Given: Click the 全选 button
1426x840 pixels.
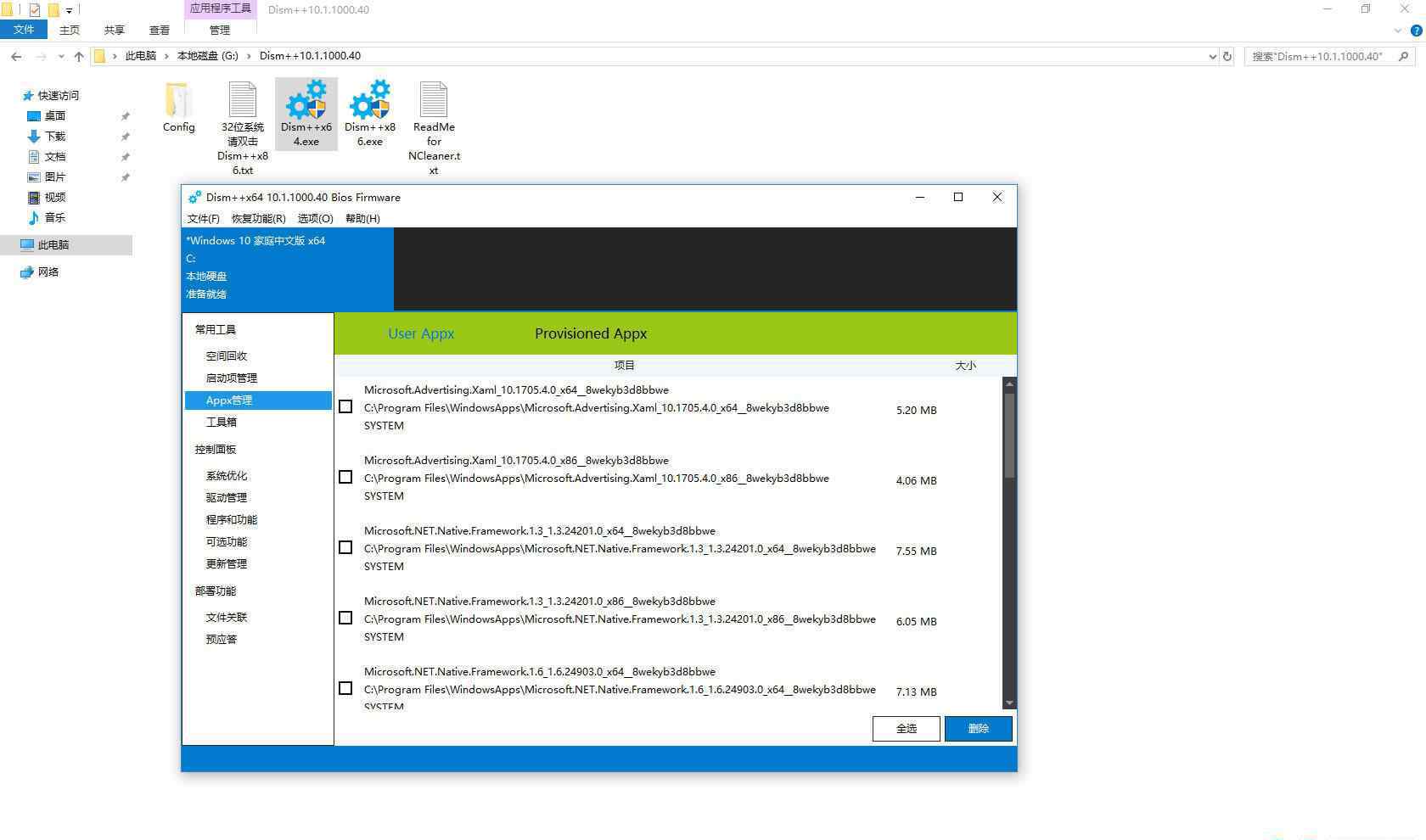Looking at the screenshot, I should [907, 729].
